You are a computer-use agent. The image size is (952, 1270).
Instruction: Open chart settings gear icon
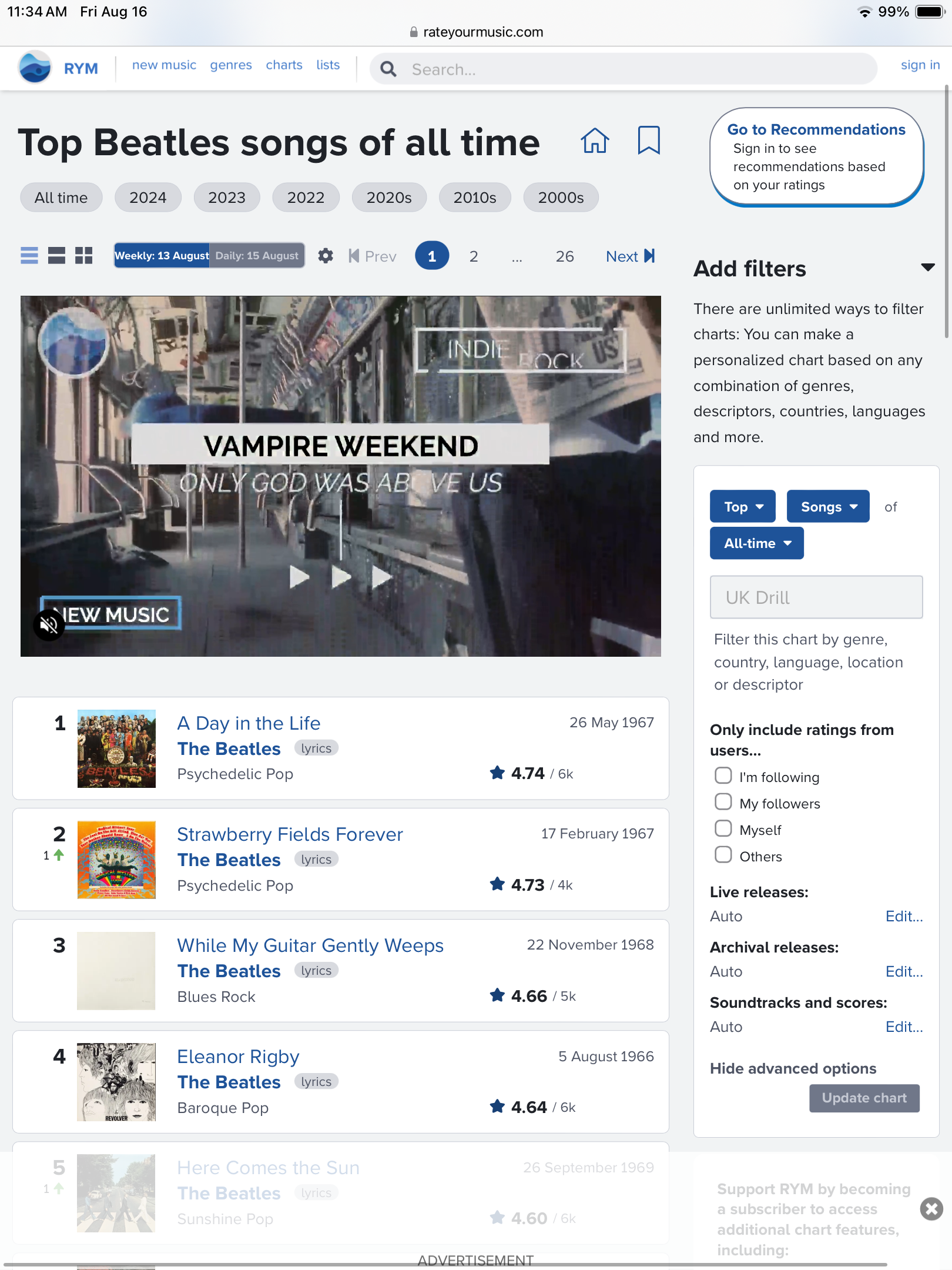coord(326,256)
